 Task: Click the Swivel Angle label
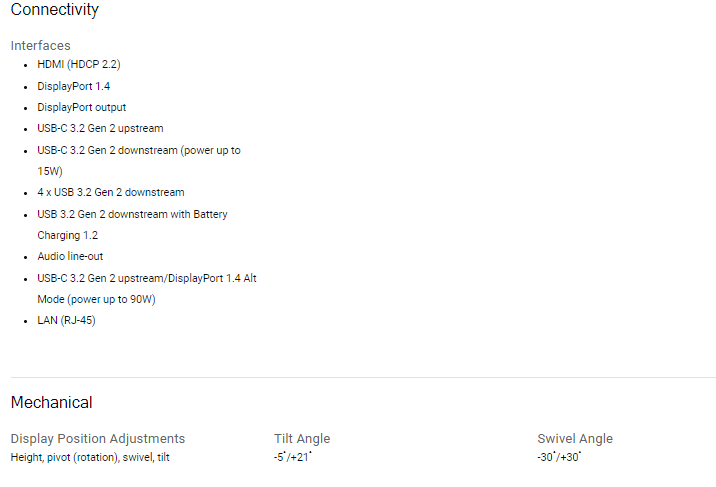click(x=575, y=439)
